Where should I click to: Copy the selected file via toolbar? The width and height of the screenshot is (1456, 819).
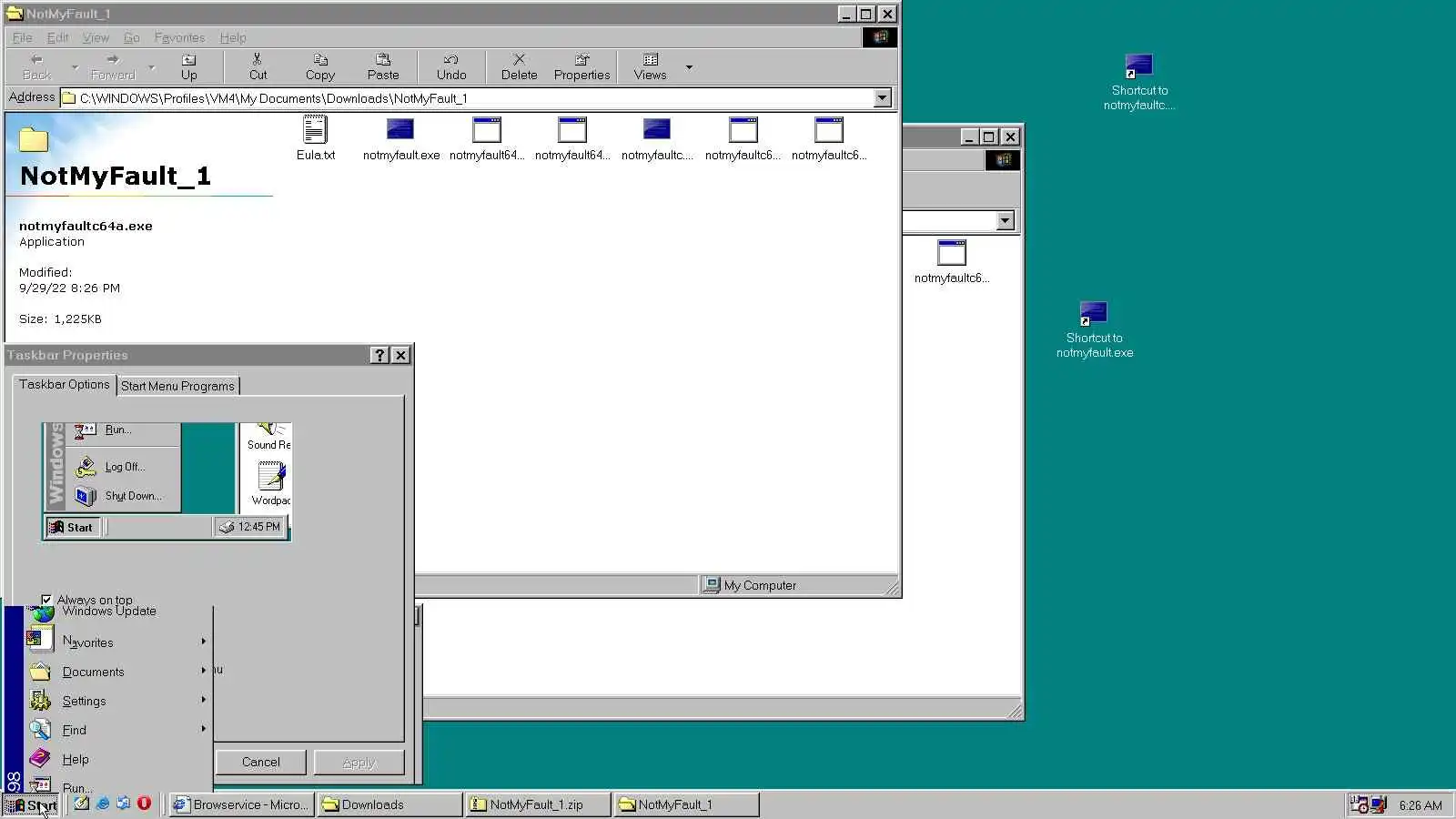(319, 66)
